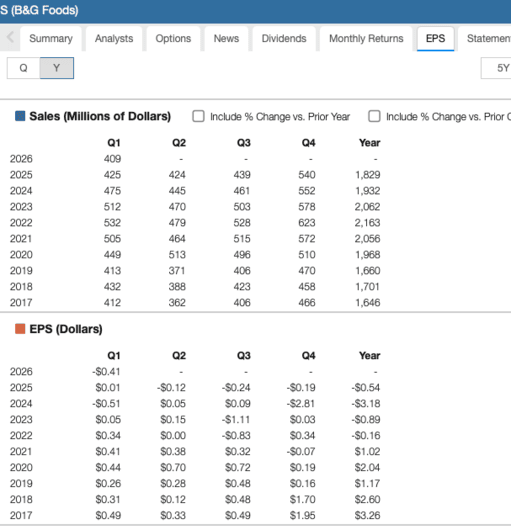The width and height of the screenshot is (511, 530).
Task: Click 2020 yearly sales 1,968
Action: (367, 255)
